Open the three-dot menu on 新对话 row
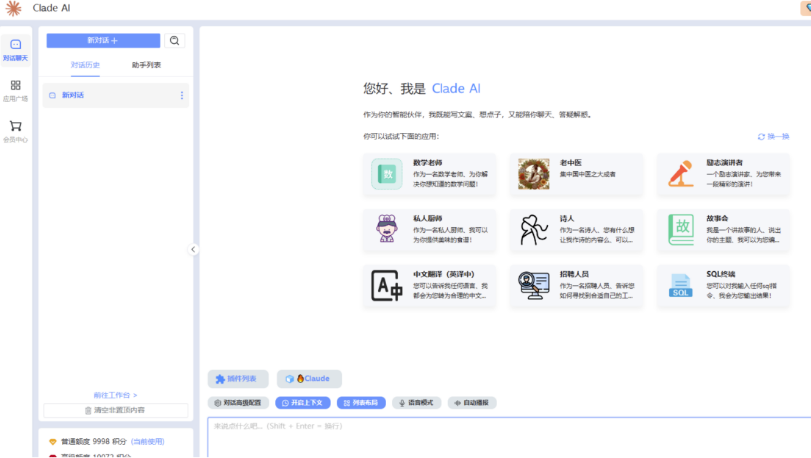This screenshot has height=458, width=811. tap(182, 96)
